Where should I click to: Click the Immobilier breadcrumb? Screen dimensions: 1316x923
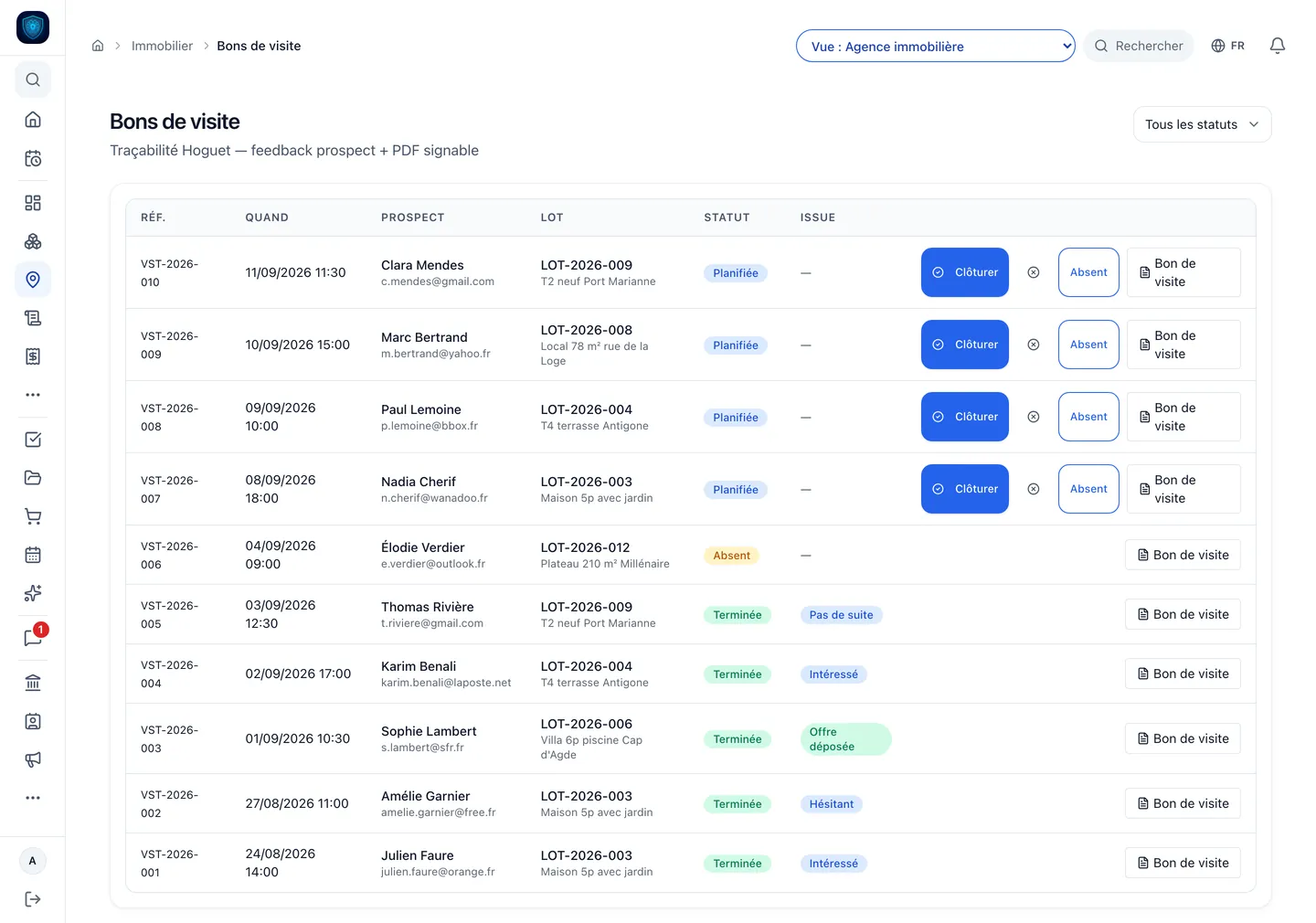[162, 46]
